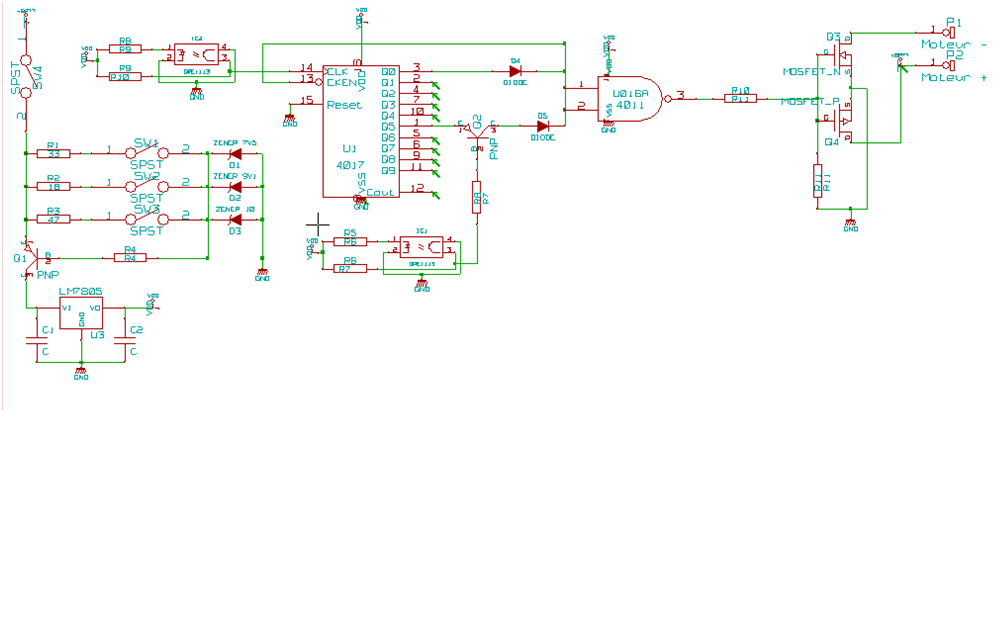Select the SW3 SPST switch

click(147, 219)
